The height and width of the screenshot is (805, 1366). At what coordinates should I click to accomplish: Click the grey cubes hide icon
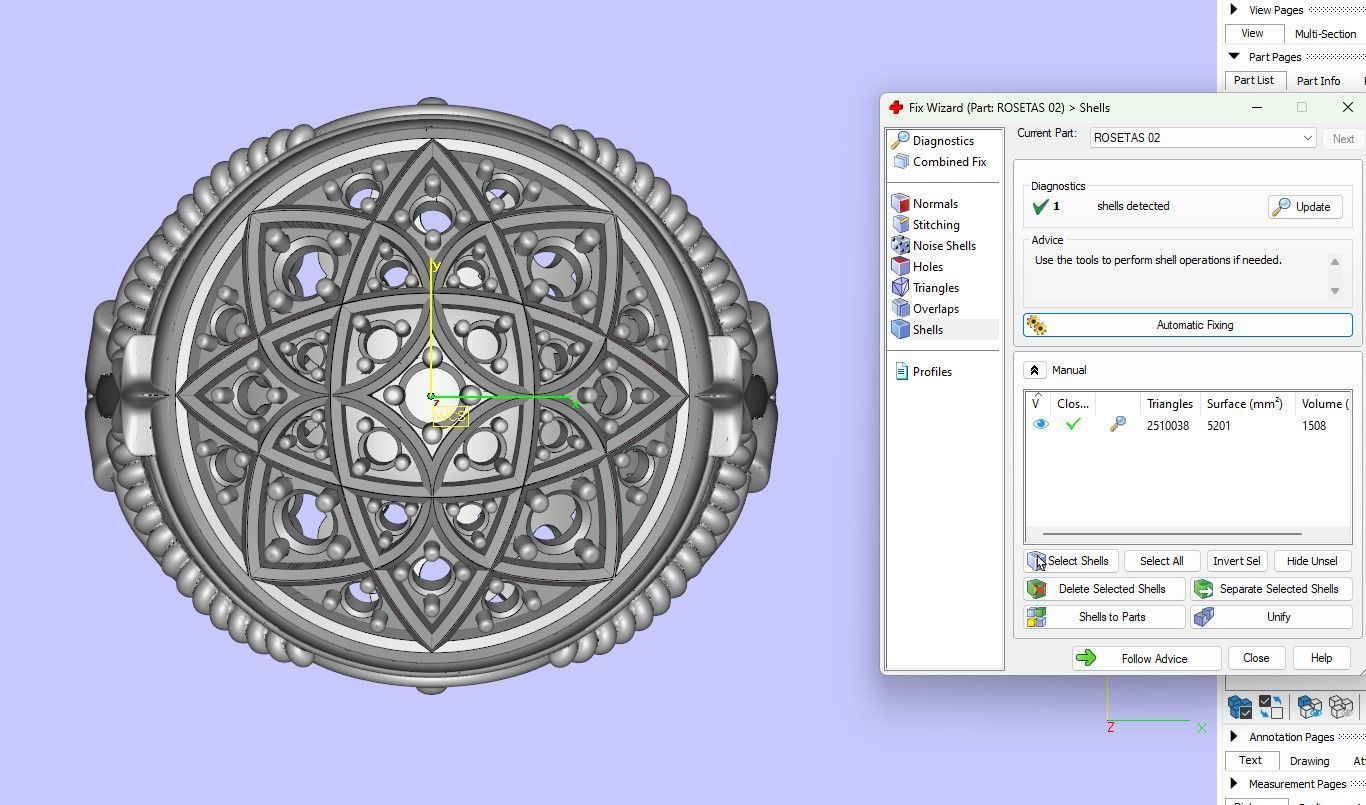[x=1341, y=707]
